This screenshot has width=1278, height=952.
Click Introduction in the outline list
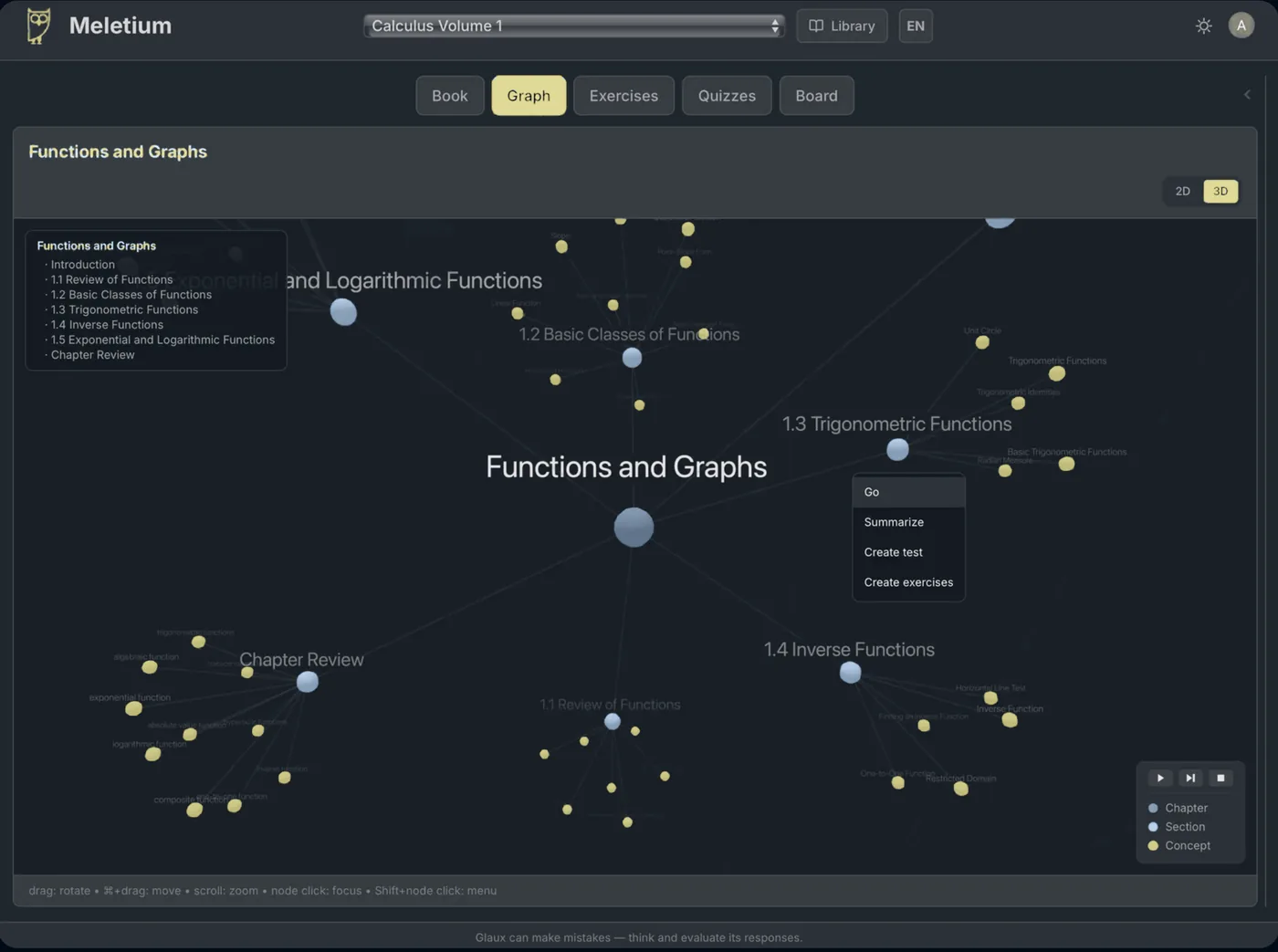click(82, 265)
